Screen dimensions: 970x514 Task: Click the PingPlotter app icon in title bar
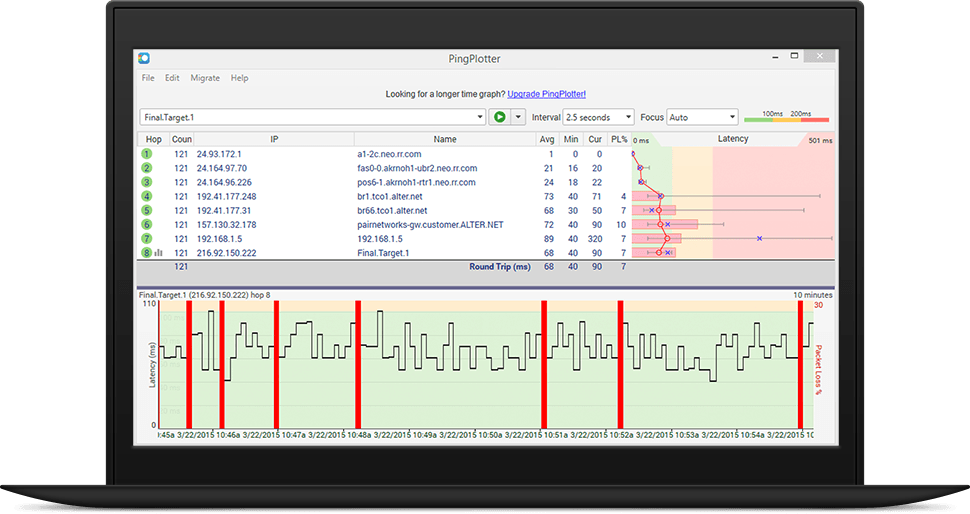click(x=144, y=58)
